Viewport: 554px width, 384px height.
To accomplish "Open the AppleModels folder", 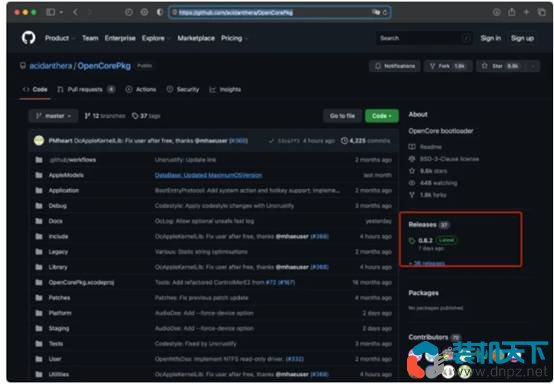I will pos(66,175).
